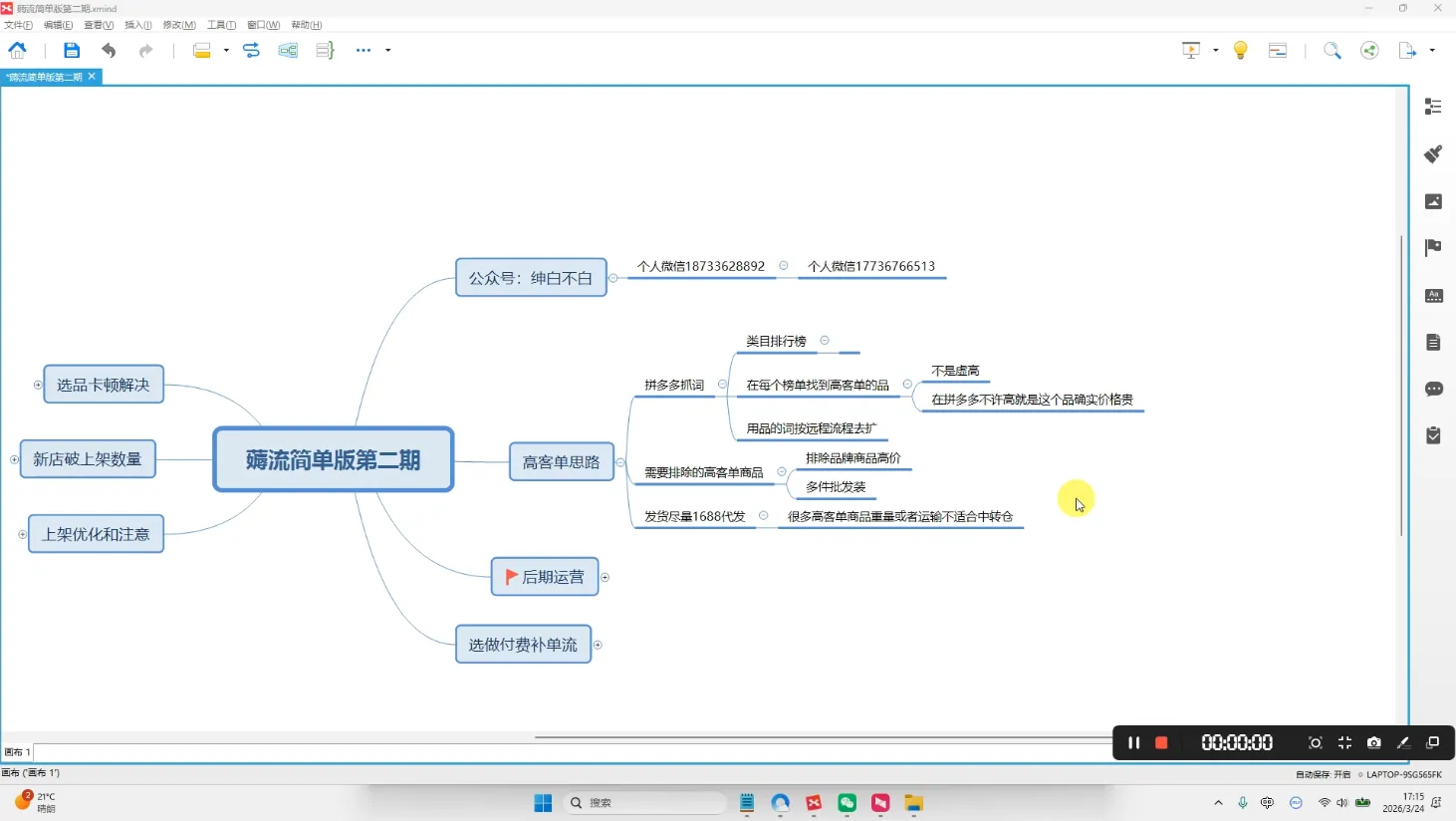1456x821 pixels.
Task: Insert a relationship line between topics
Action: 251,50
